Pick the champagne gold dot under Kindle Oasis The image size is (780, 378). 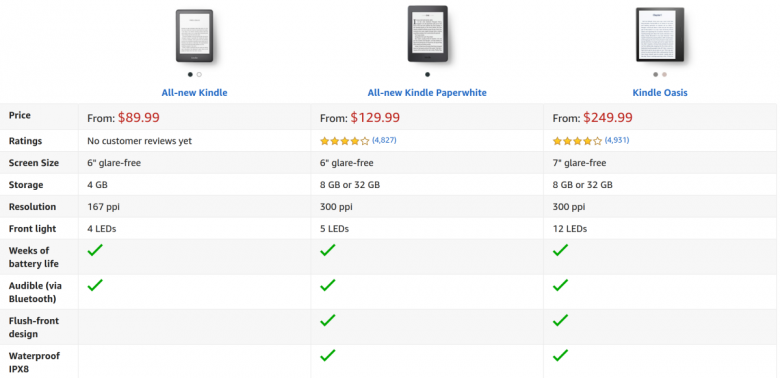(664, 75)
